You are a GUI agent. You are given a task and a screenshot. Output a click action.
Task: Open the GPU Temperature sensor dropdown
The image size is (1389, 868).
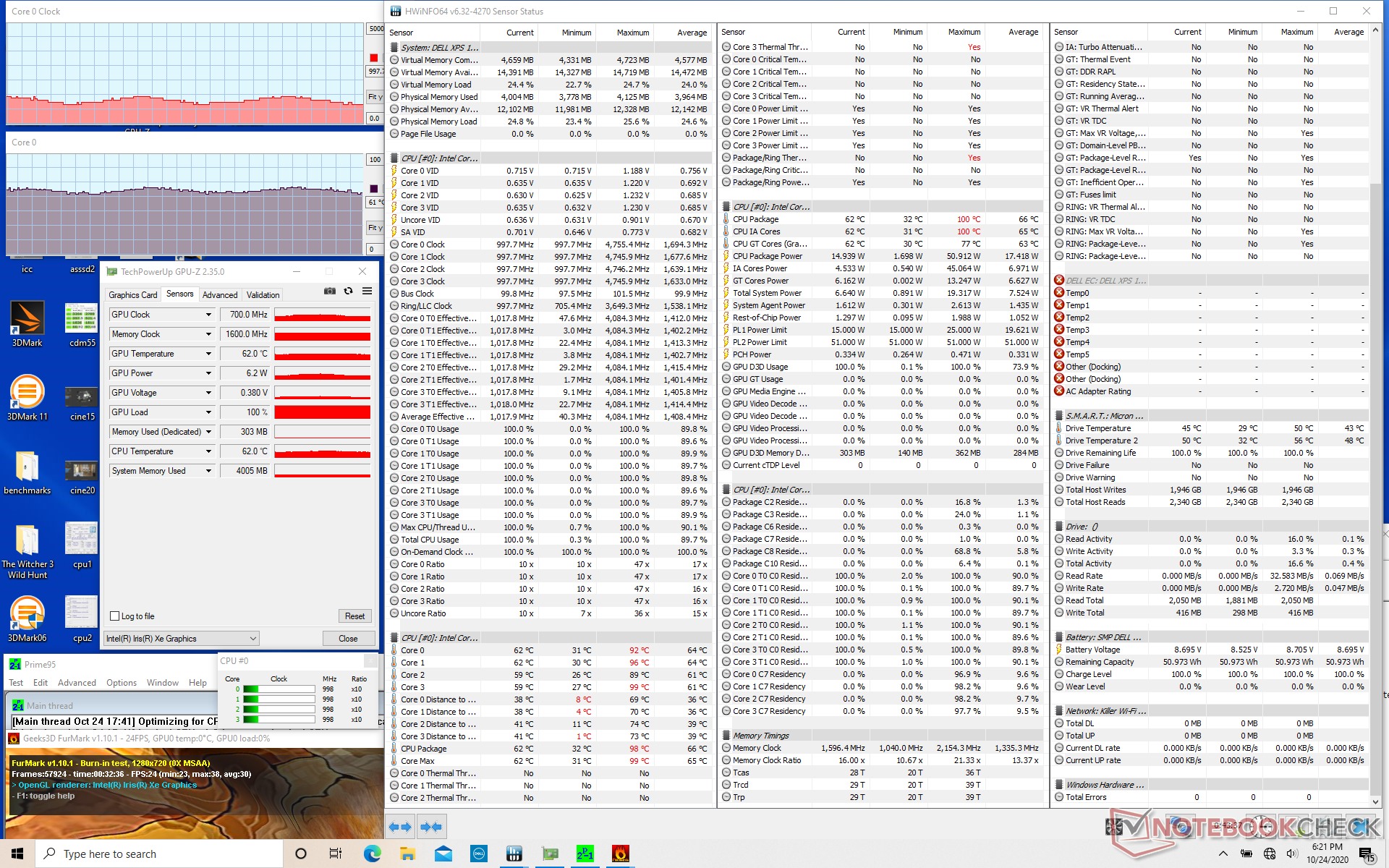[x=208, y=354]
